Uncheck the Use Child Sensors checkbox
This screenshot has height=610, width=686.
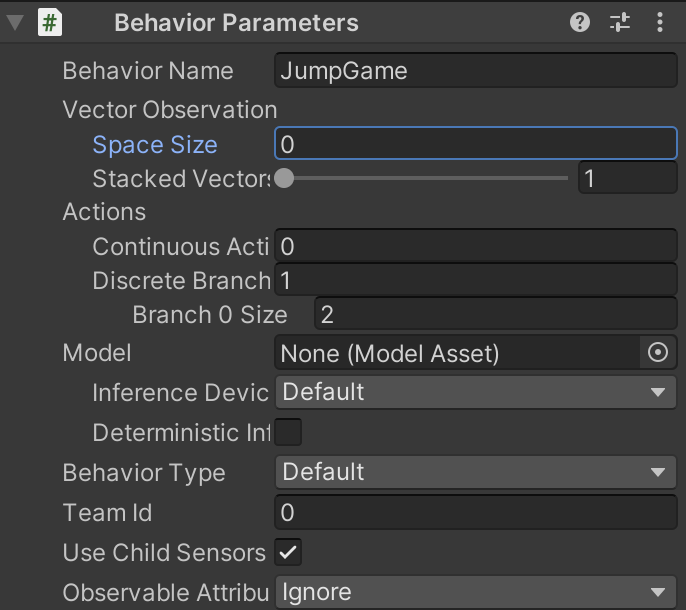pos(288,552)
